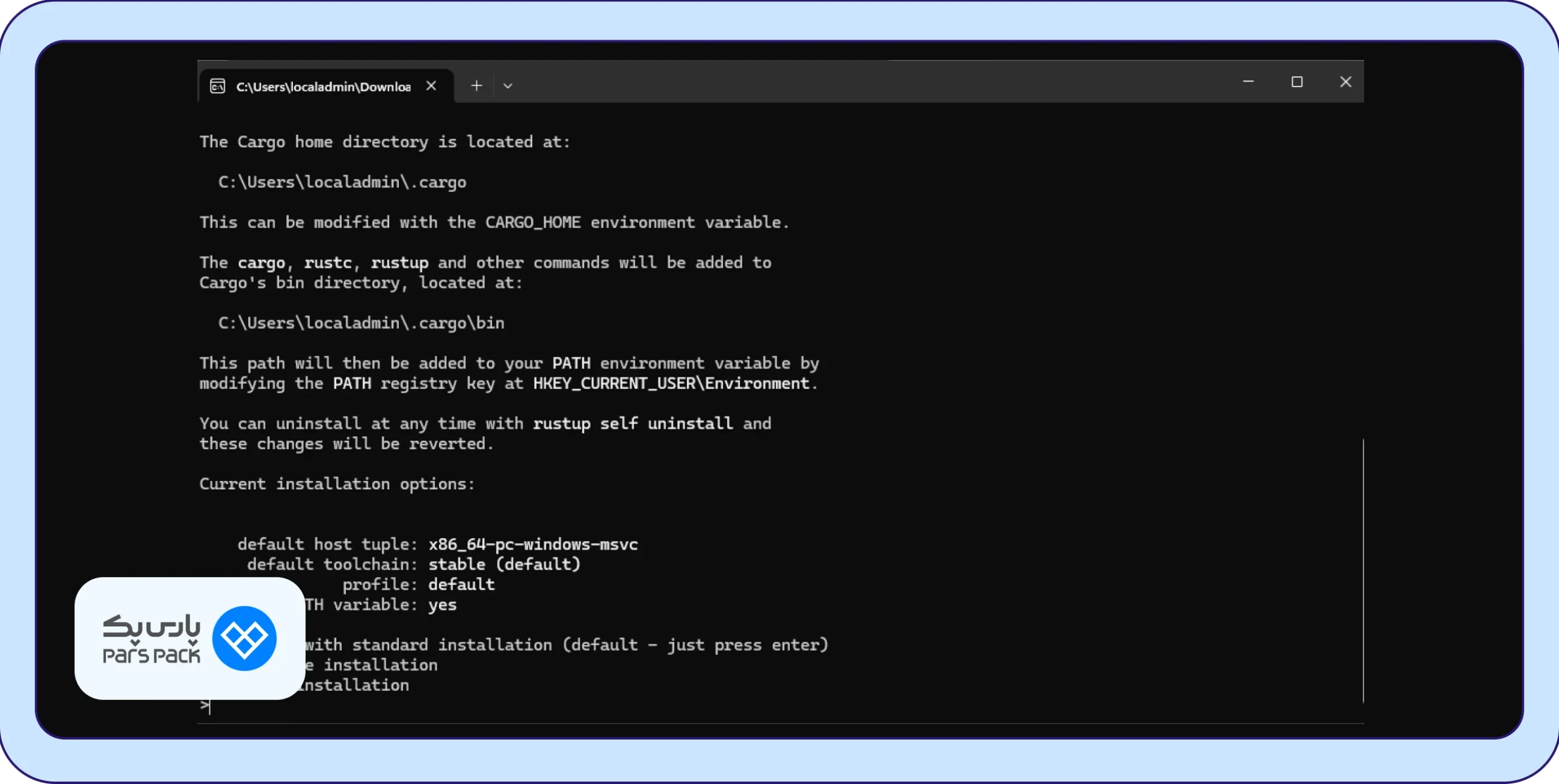Open a new terminal tab with plus icon

(476, 86)
